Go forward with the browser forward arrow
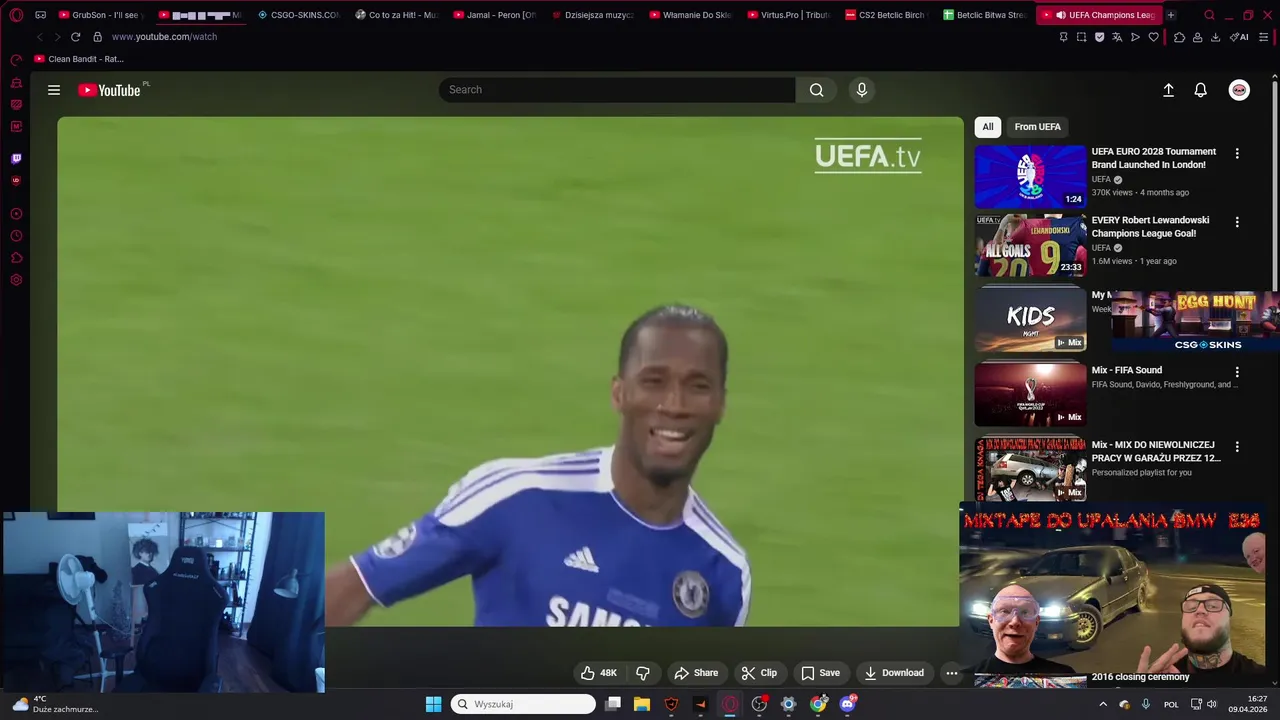1280x720 pixels. tap(57, 37)
